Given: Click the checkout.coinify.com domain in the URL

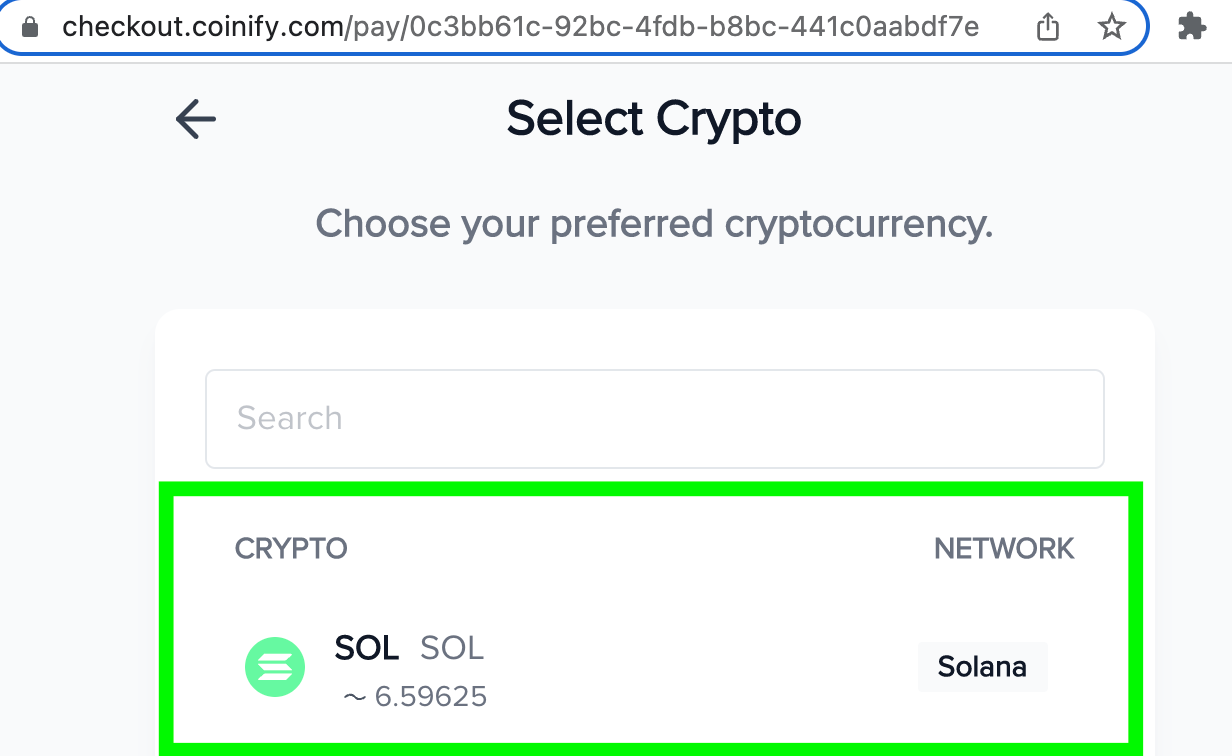Looking at the screenshot, I should click(x=203, y=27).
